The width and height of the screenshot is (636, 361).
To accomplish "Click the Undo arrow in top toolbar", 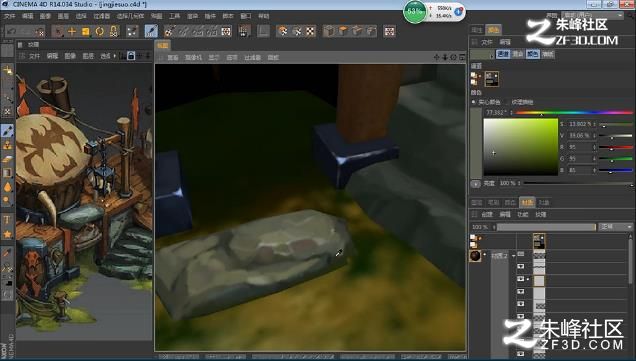I will (x=12, y=31).
